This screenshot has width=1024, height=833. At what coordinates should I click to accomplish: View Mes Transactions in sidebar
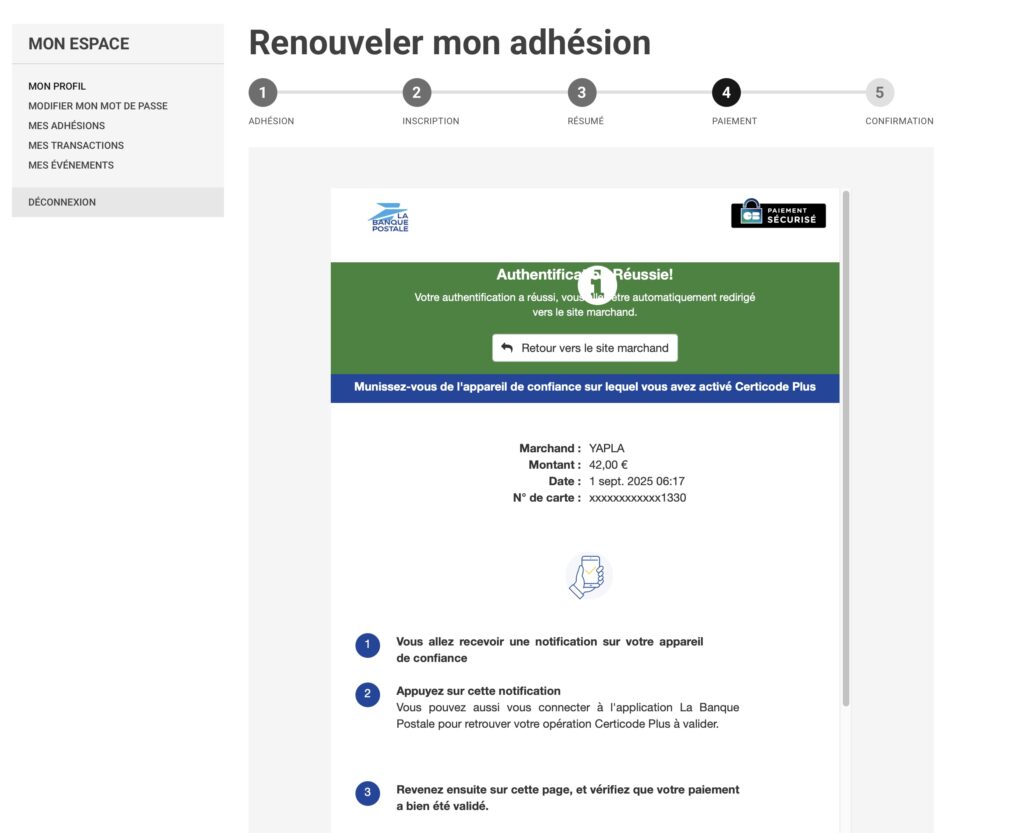[x=76, y=146]
